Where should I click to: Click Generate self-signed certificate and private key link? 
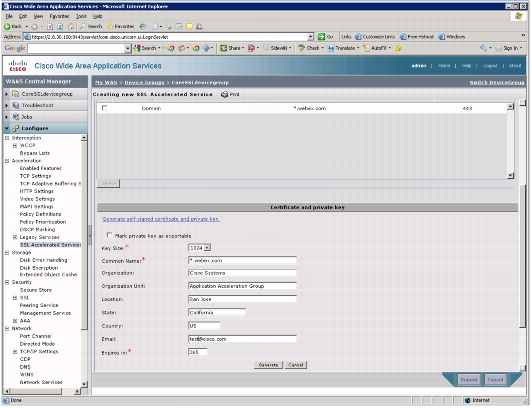(x=162, y=219)
